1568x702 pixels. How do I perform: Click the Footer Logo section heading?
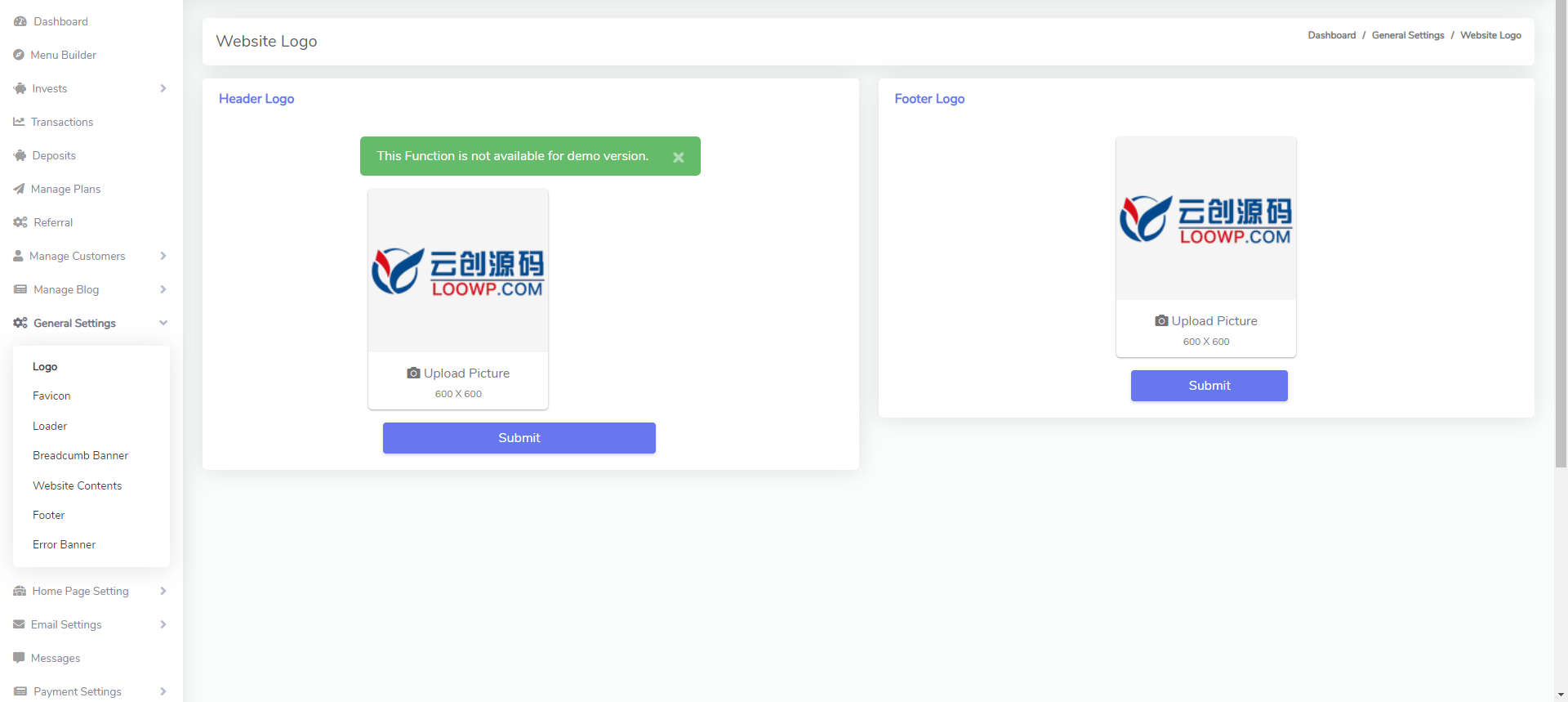pyautogui.click(x=929, y=98)
